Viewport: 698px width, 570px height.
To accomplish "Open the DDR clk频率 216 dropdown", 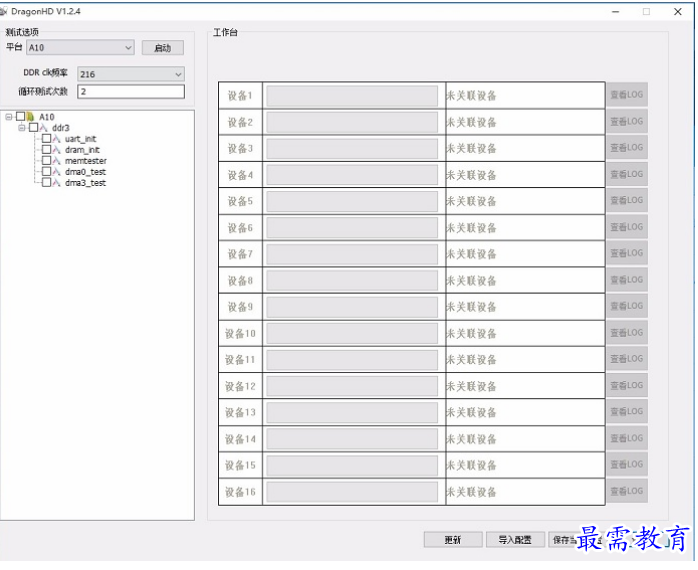I will click(x=131, y=74).
